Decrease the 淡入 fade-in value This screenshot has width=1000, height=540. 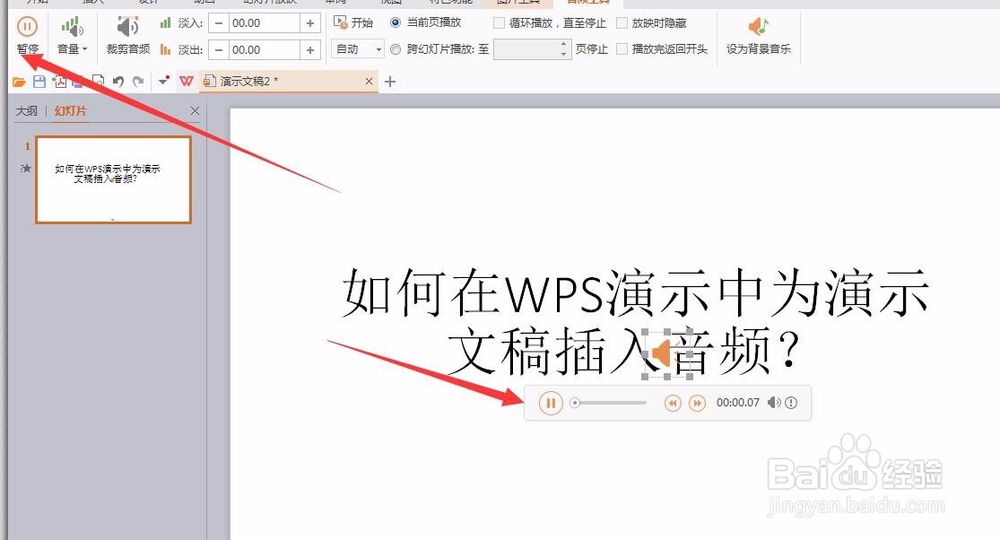[x=219, y=23]
